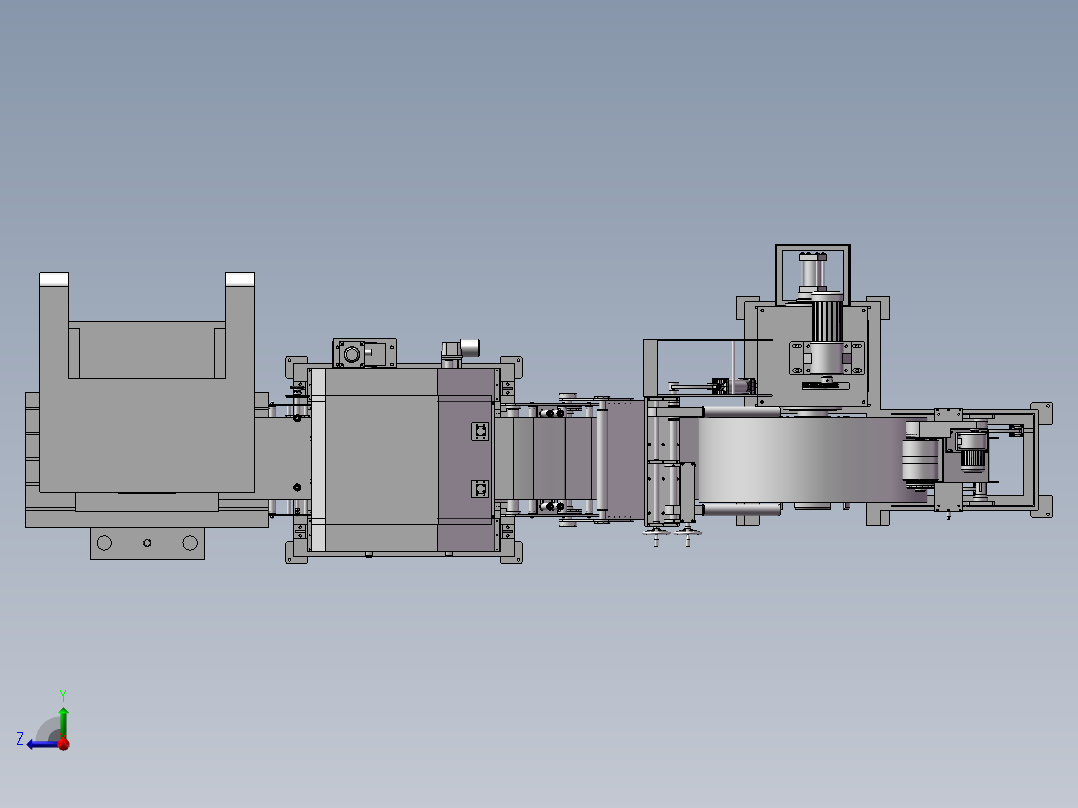Click the blue Z axis arrow of the triad

pos(41,744)
